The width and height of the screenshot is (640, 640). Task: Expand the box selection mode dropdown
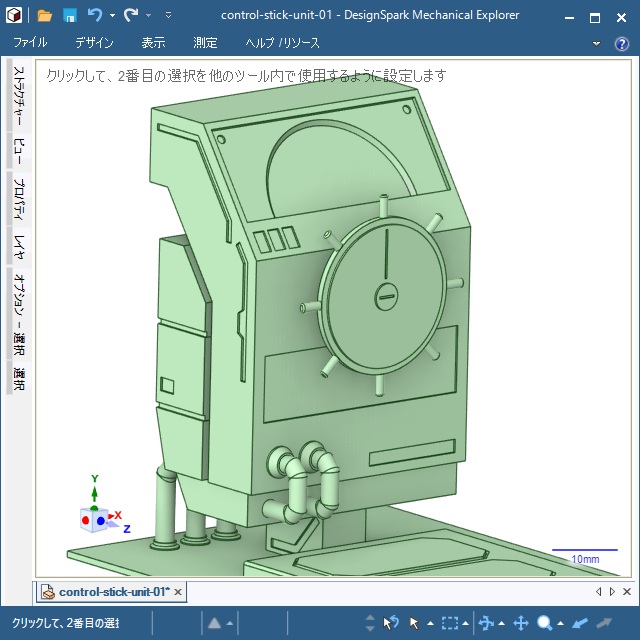pos(467,623)
